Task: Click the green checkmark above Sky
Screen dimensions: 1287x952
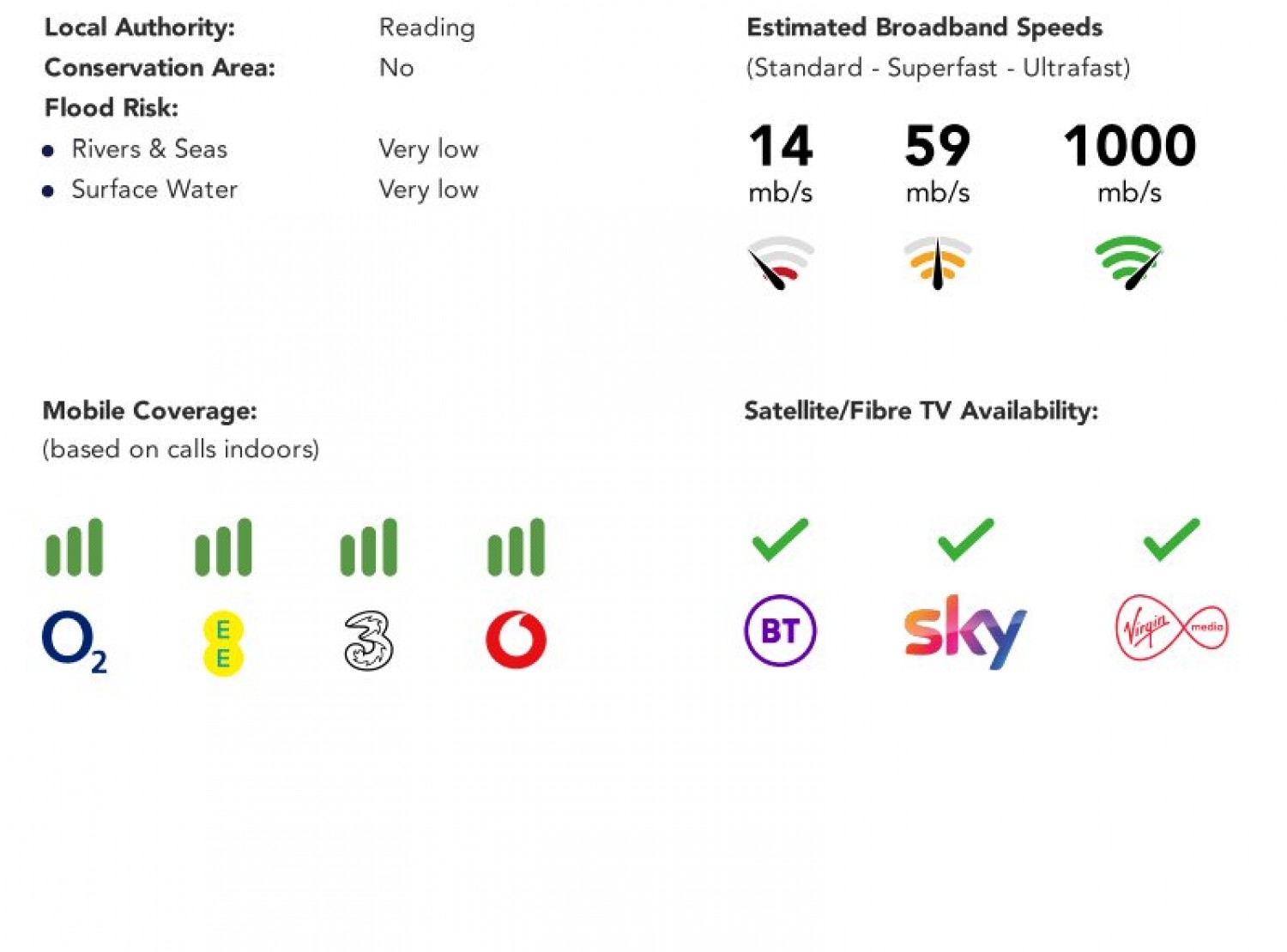Action: coord(965,539)
